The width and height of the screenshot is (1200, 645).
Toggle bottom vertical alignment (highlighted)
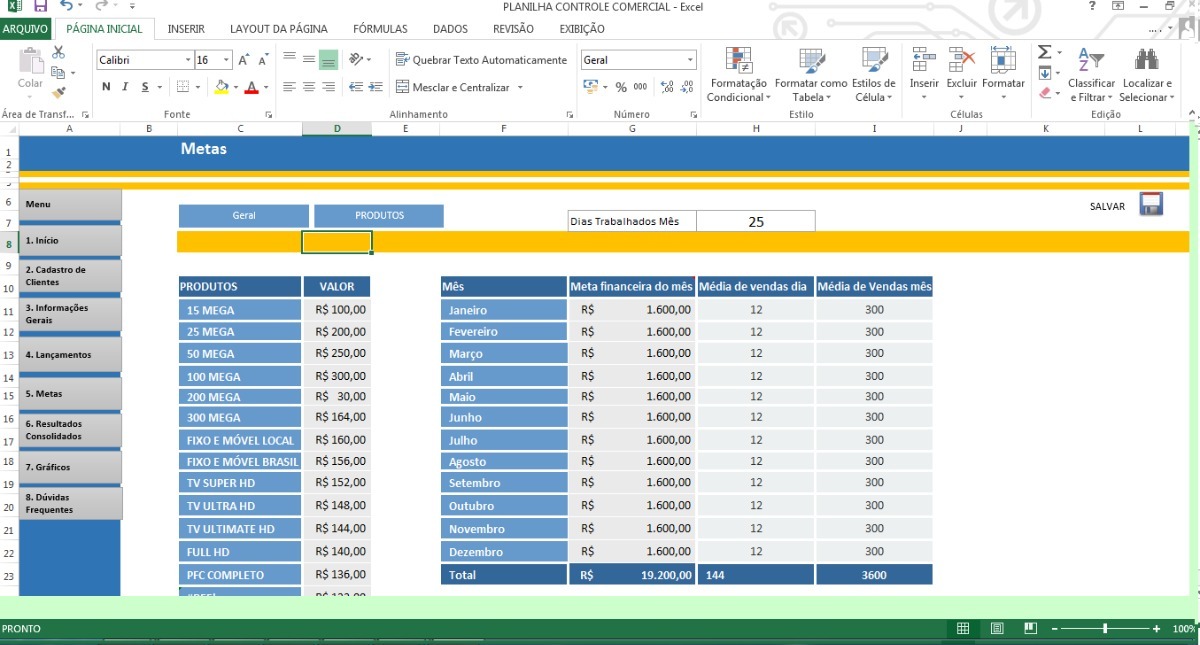pos(328,59)
